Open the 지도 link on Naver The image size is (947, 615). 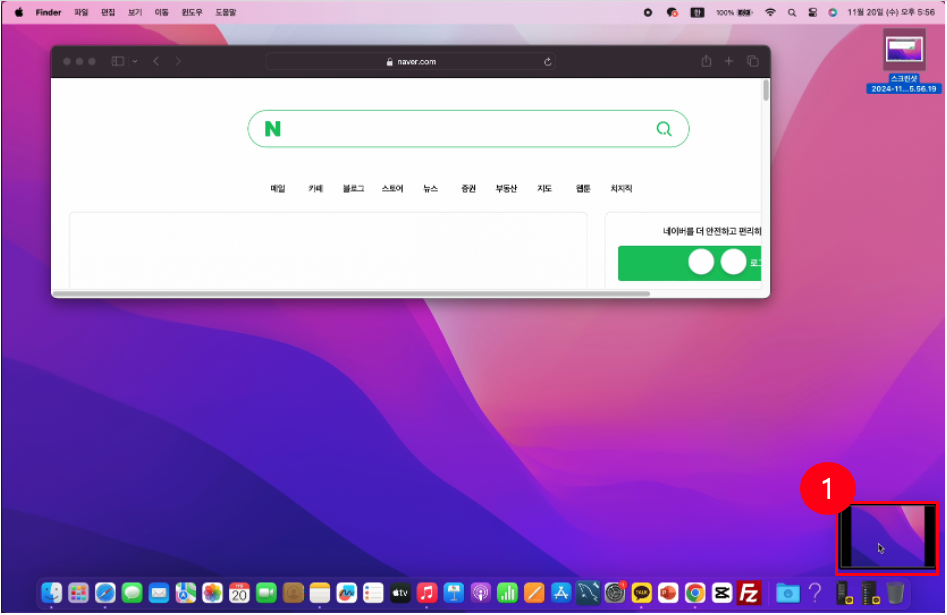coord(545,188)
